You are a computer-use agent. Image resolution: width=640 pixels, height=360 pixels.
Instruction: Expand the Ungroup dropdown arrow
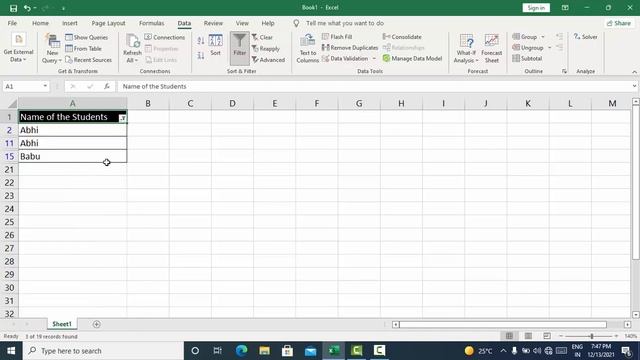coord(549,48)
